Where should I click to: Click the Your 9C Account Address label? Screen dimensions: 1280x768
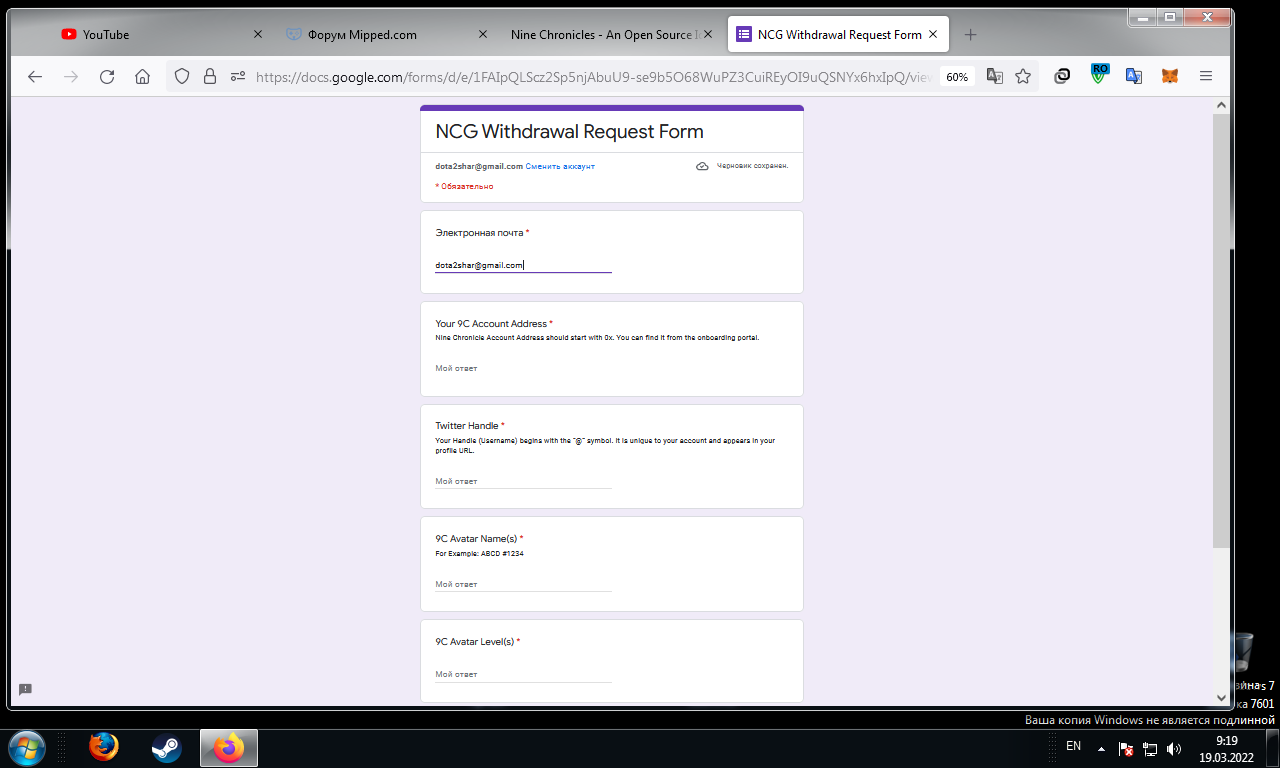[491, 323]
